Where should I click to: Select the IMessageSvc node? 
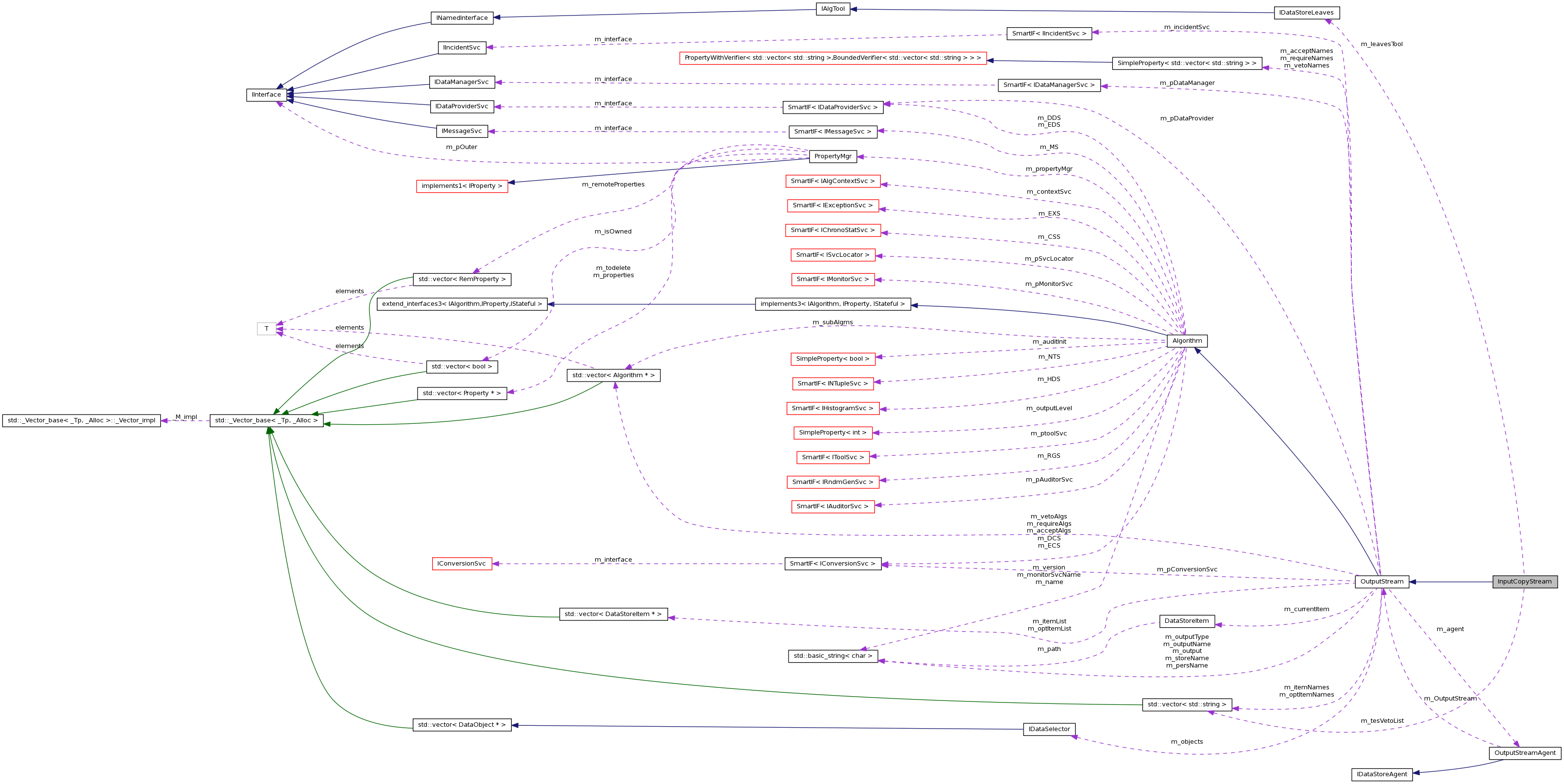(462, 130)
